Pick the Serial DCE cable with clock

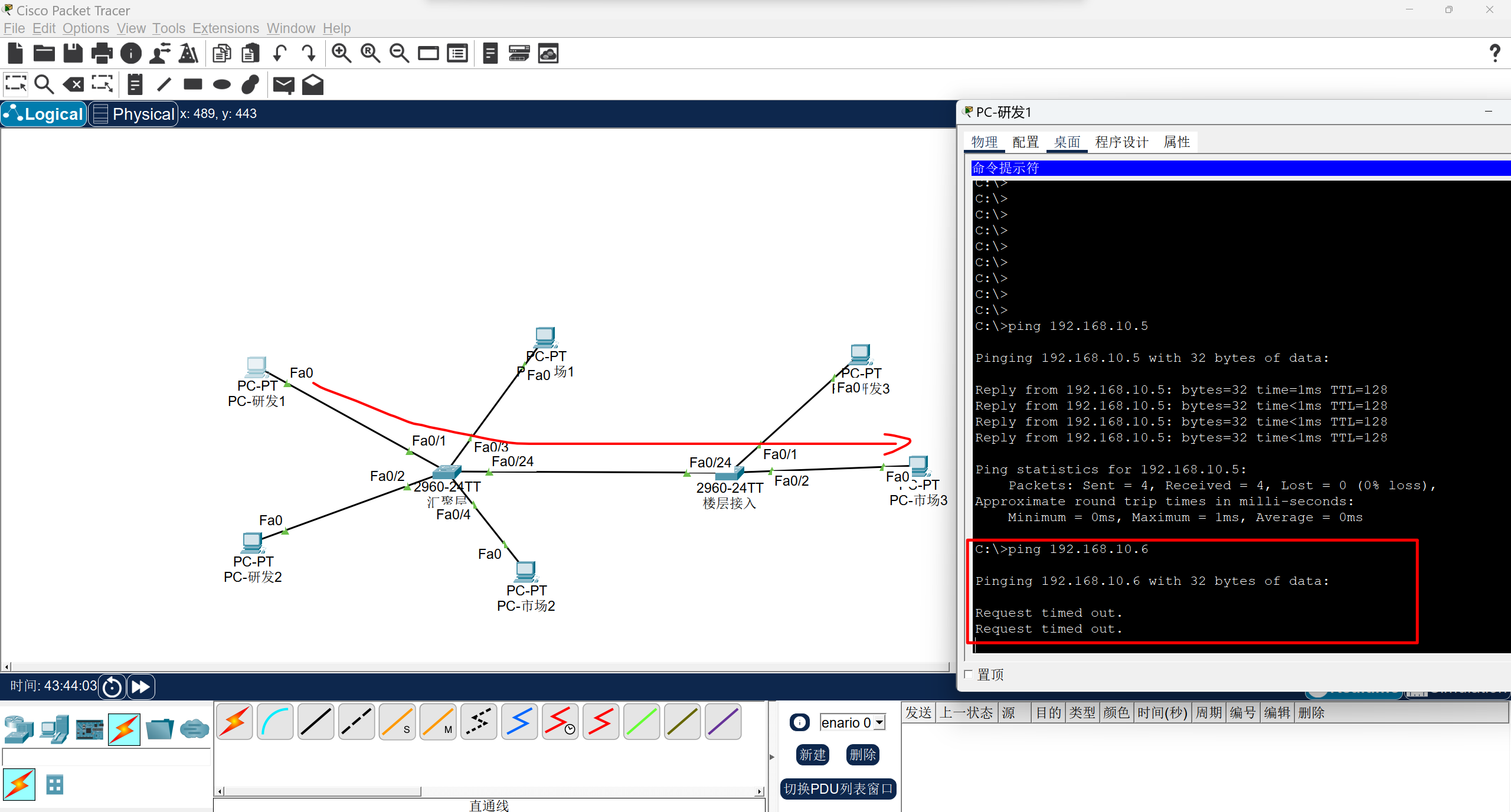point(561,722)
